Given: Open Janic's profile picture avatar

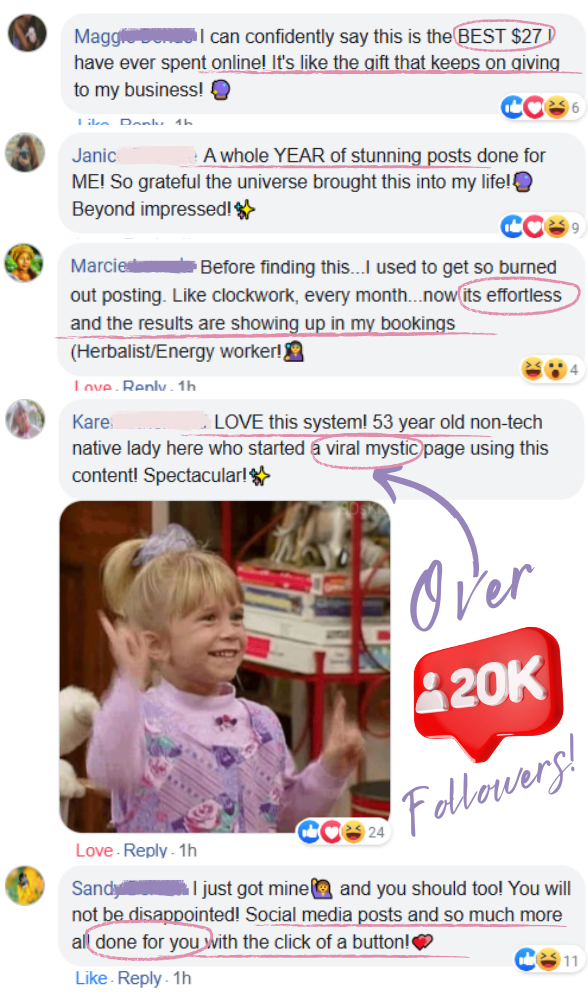Looking at the screenshot, I should coord(25,152).
